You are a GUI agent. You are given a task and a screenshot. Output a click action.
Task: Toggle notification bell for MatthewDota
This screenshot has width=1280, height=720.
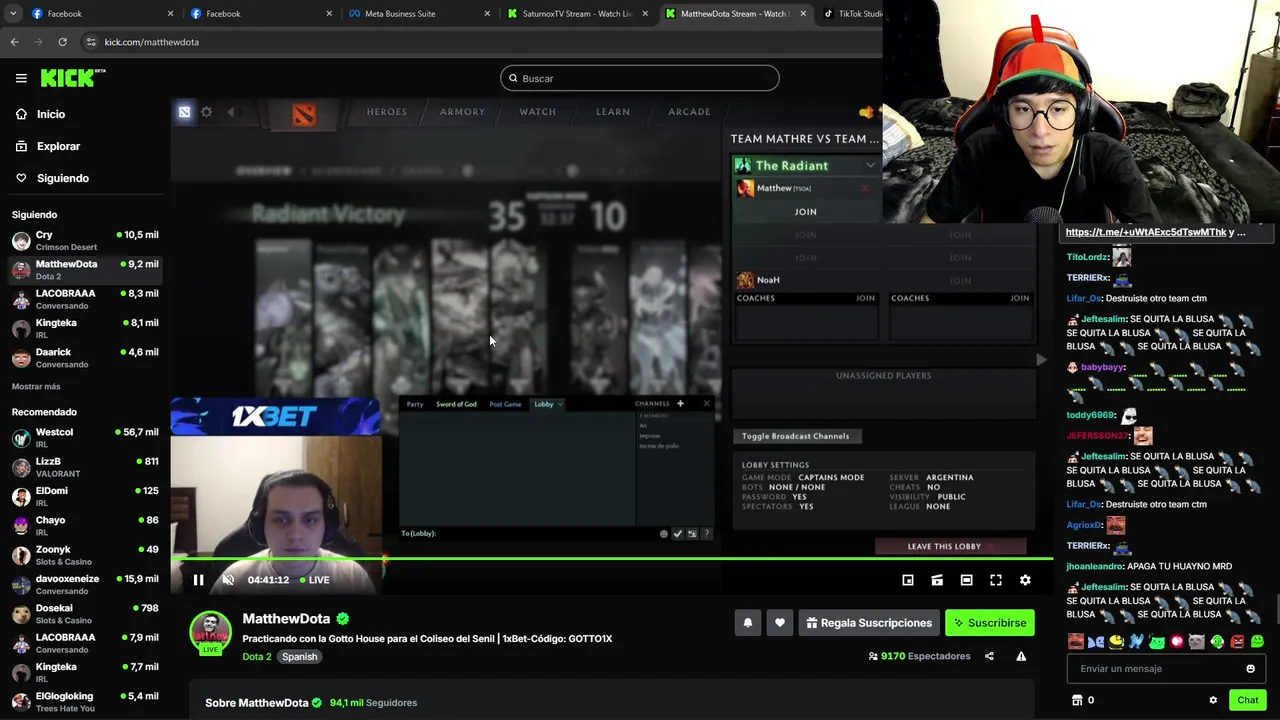747,623
